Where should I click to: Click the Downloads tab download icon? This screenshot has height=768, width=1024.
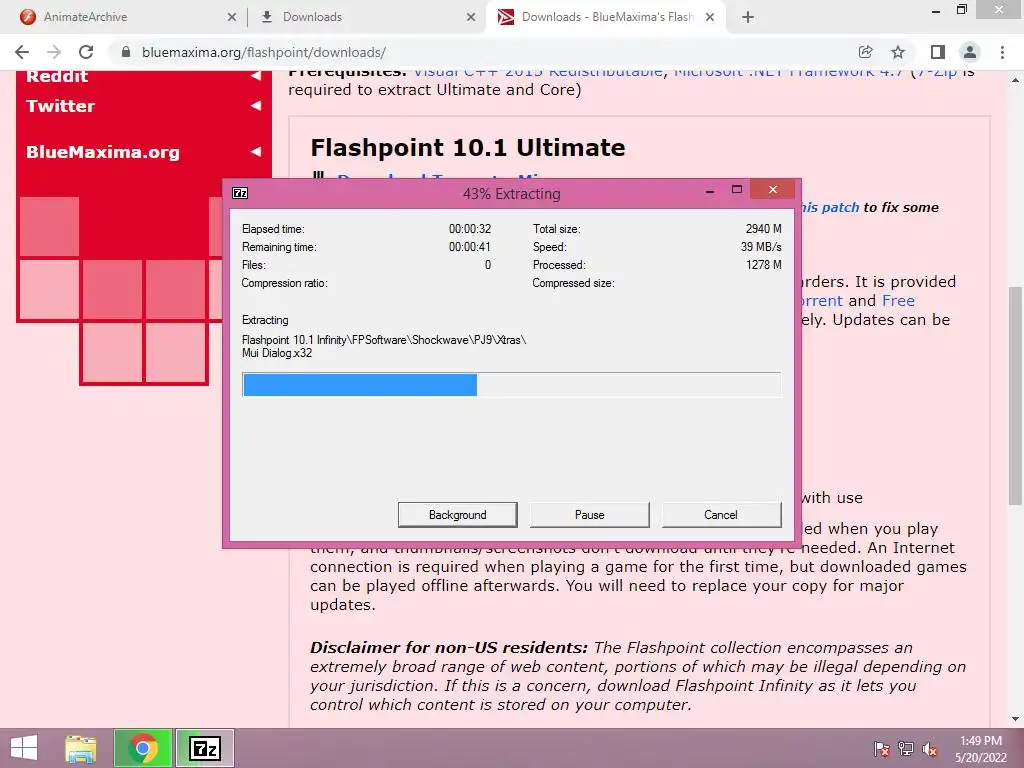point(266,17)
